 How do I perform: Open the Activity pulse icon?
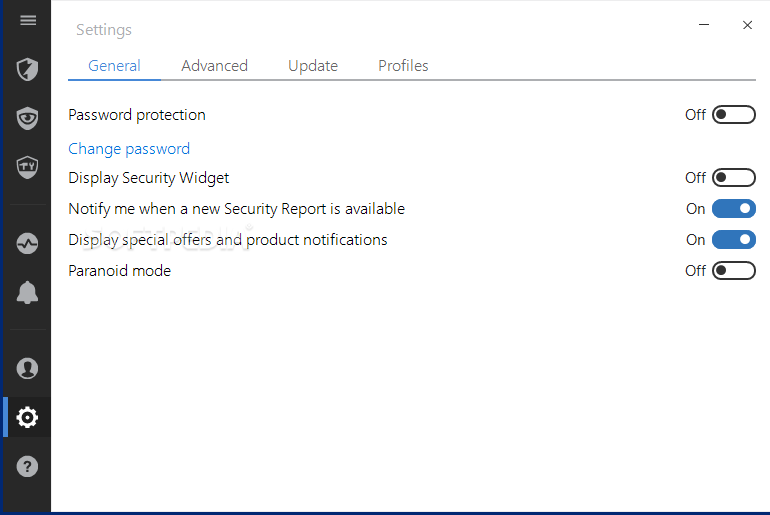(x=28, y=244)
